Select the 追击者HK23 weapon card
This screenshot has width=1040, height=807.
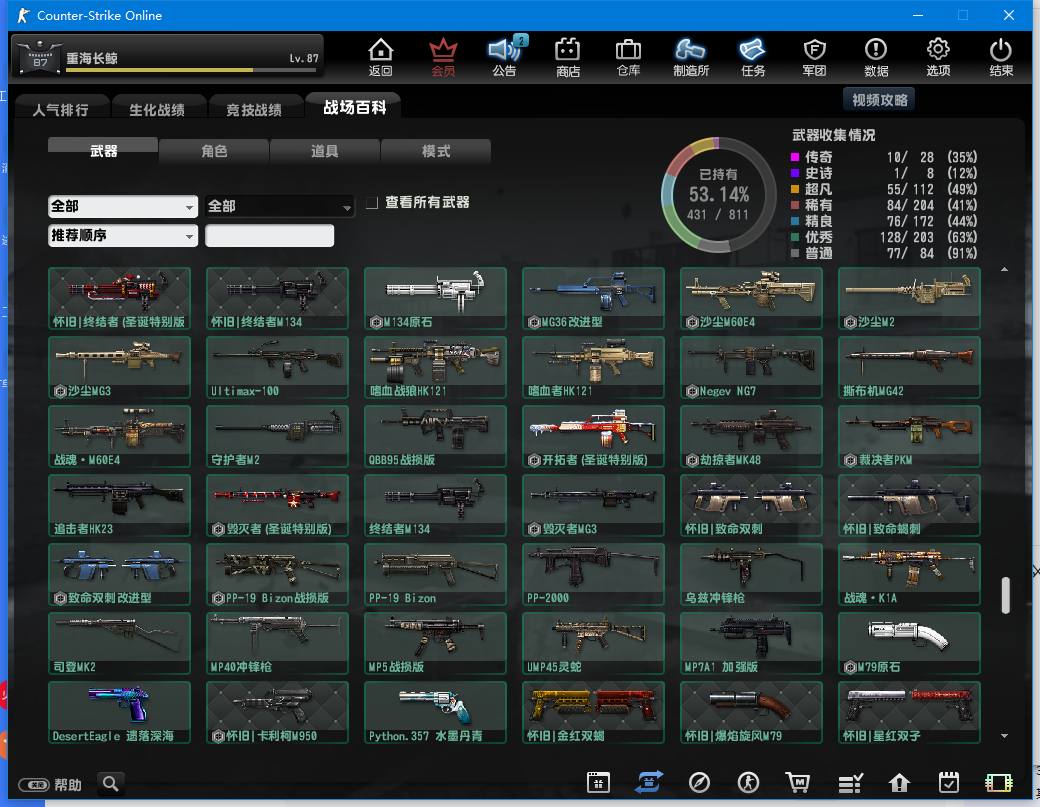[x=119, y=505]
